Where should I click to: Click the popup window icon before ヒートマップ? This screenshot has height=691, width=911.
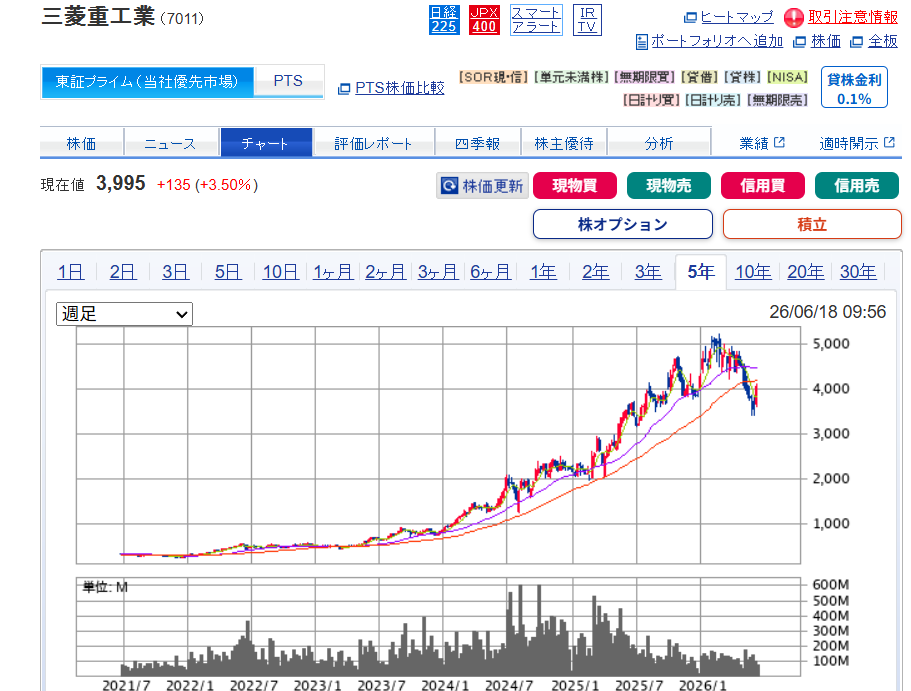(x=690, y=17)
